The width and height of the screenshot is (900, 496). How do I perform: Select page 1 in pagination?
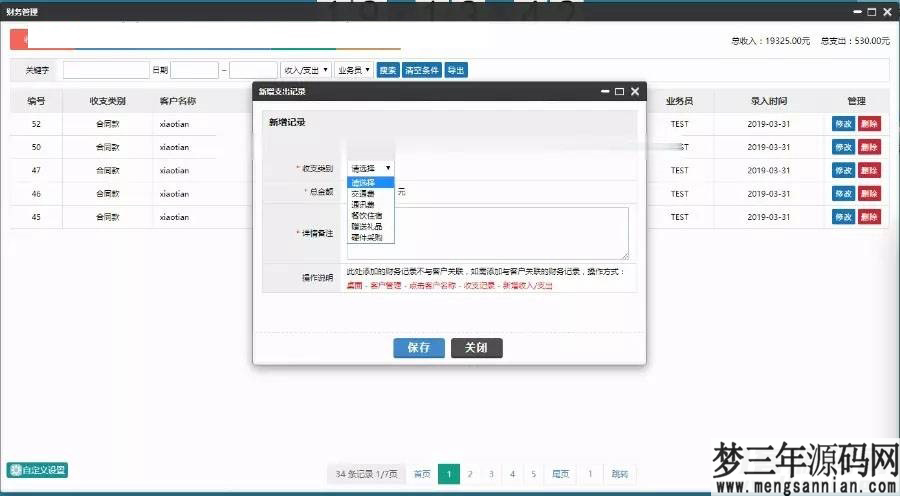(x=449, y=474)
